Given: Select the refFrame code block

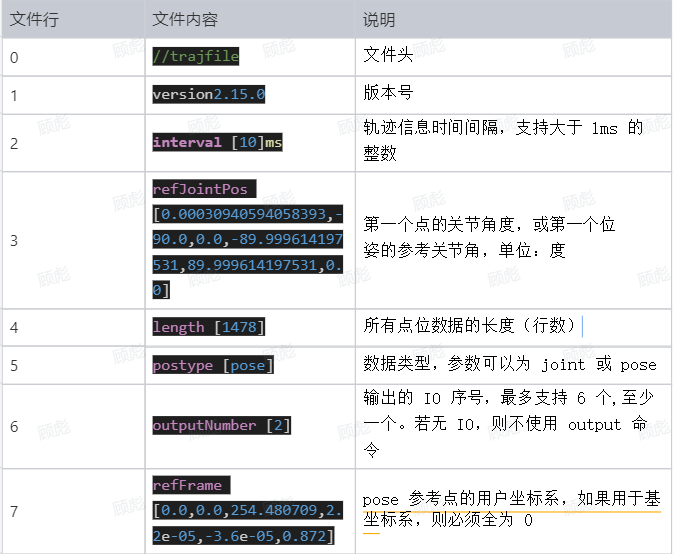Looking at the screenshot, I should pyautogui.click(x=243, y=511).
